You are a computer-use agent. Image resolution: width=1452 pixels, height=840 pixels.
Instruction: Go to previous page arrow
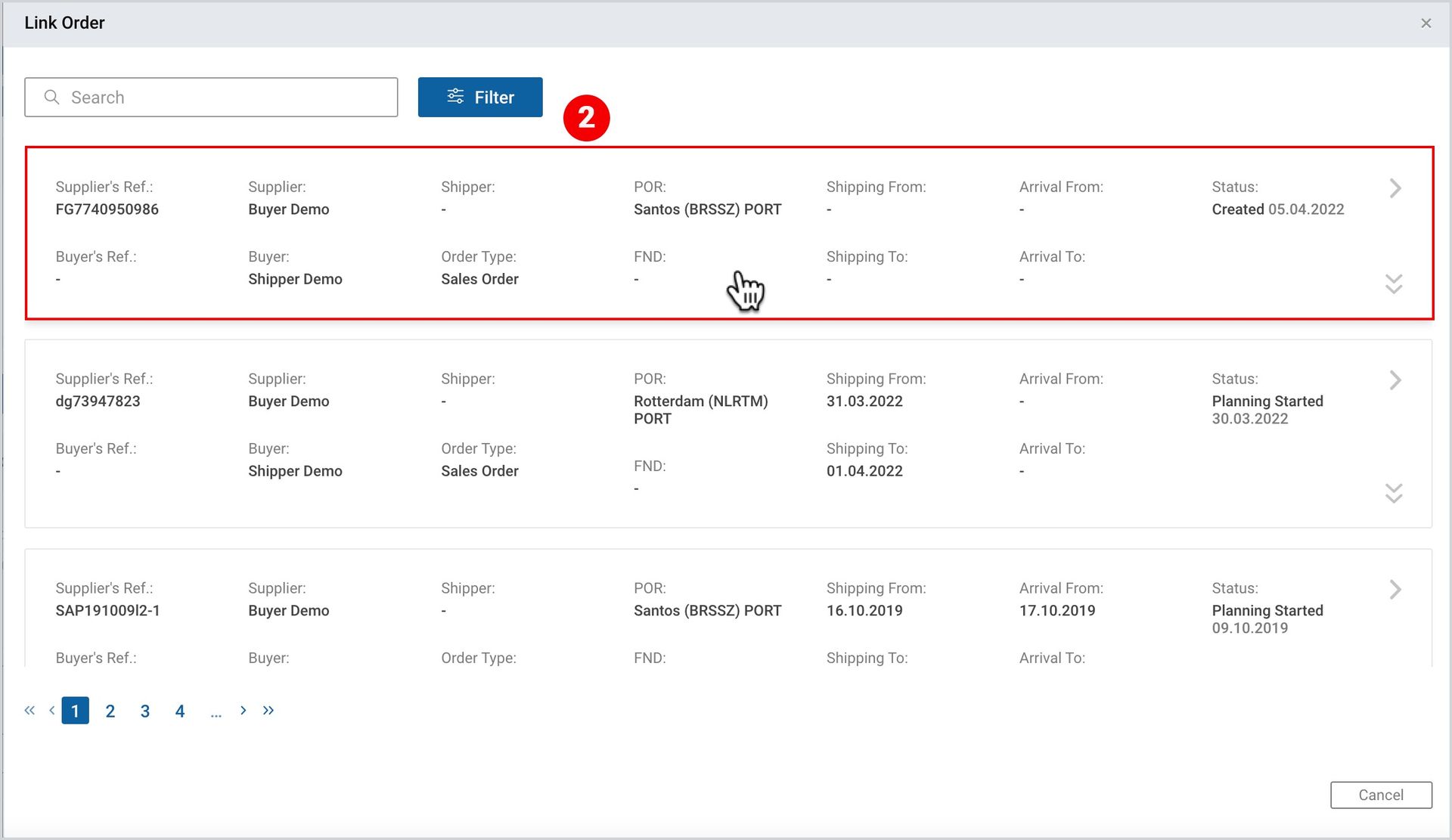[51, 710]
